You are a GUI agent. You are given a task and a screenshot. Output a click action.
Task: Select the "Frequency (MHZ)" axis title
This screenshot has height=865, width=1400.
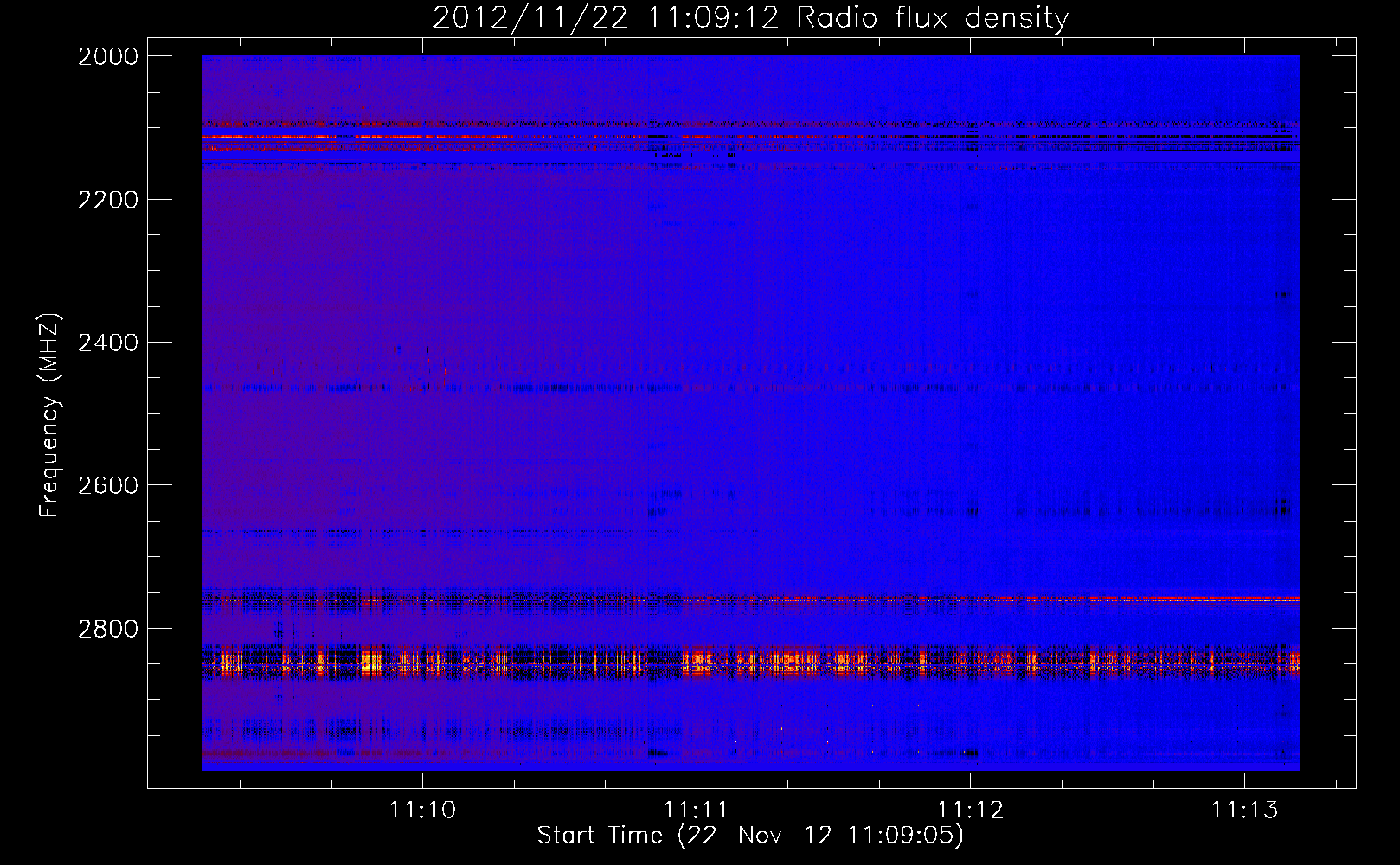click(x=50, y=415)
